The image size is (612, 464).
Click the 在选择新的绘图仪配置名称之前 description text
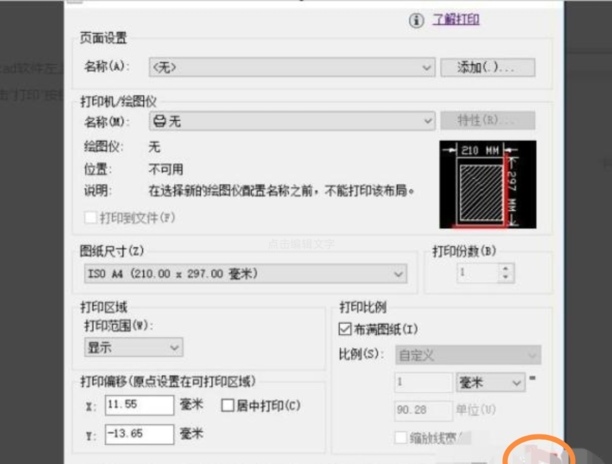[281, 191]
